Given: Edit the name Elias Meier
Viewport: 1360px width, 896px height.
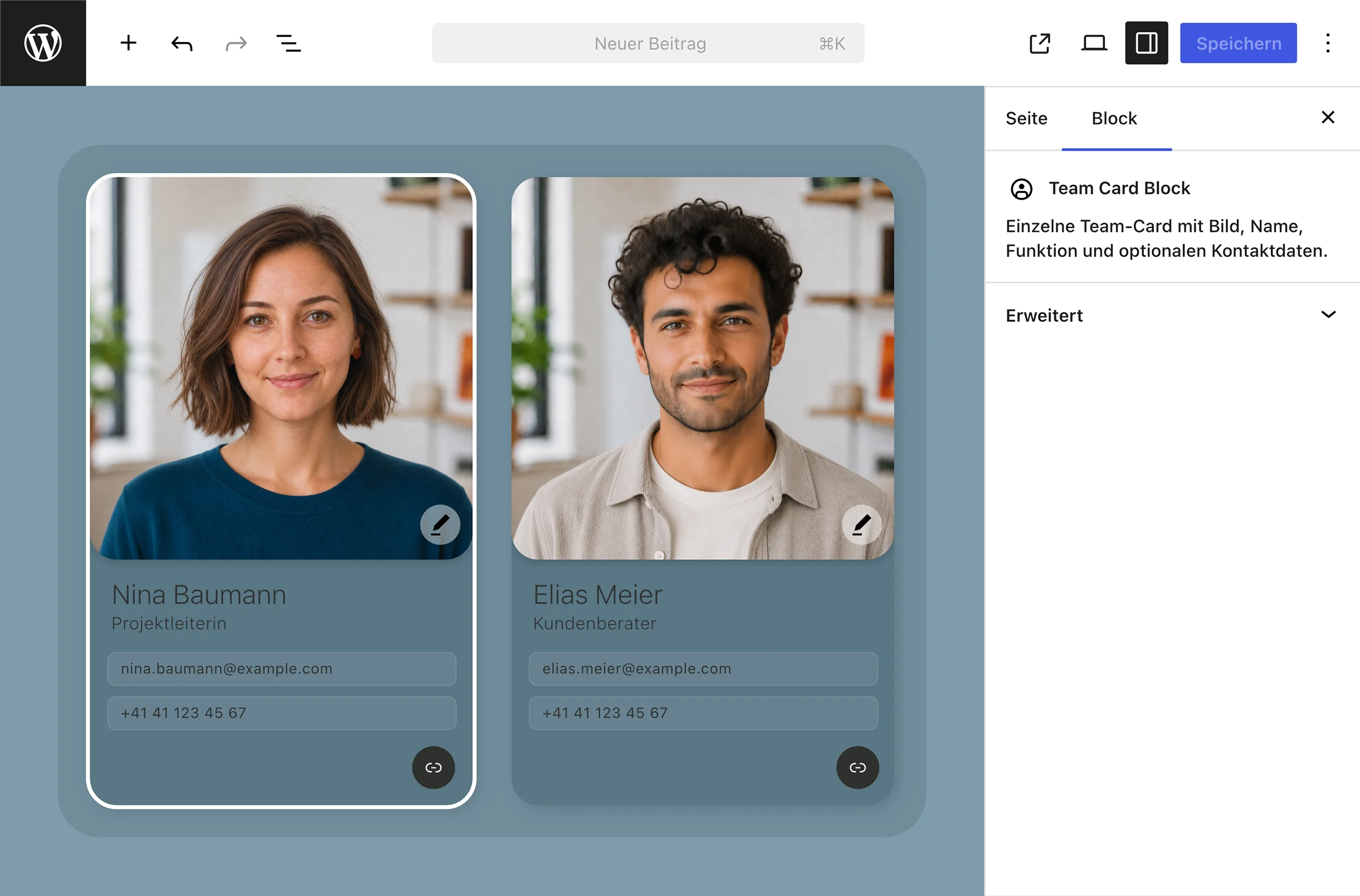Looking at the screenshot, I should (x=597, y=595).
